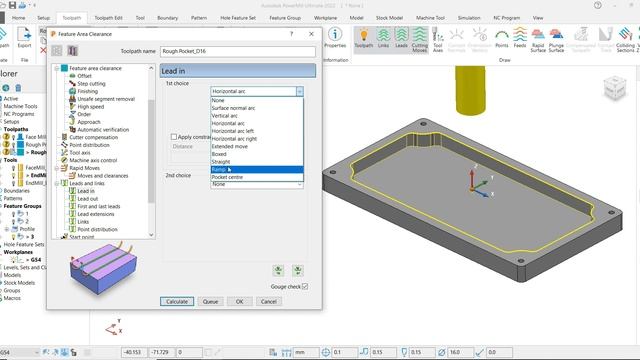Toggle the Links draw icon
Viewport: 640px width, 360px height.
(383, 38)
